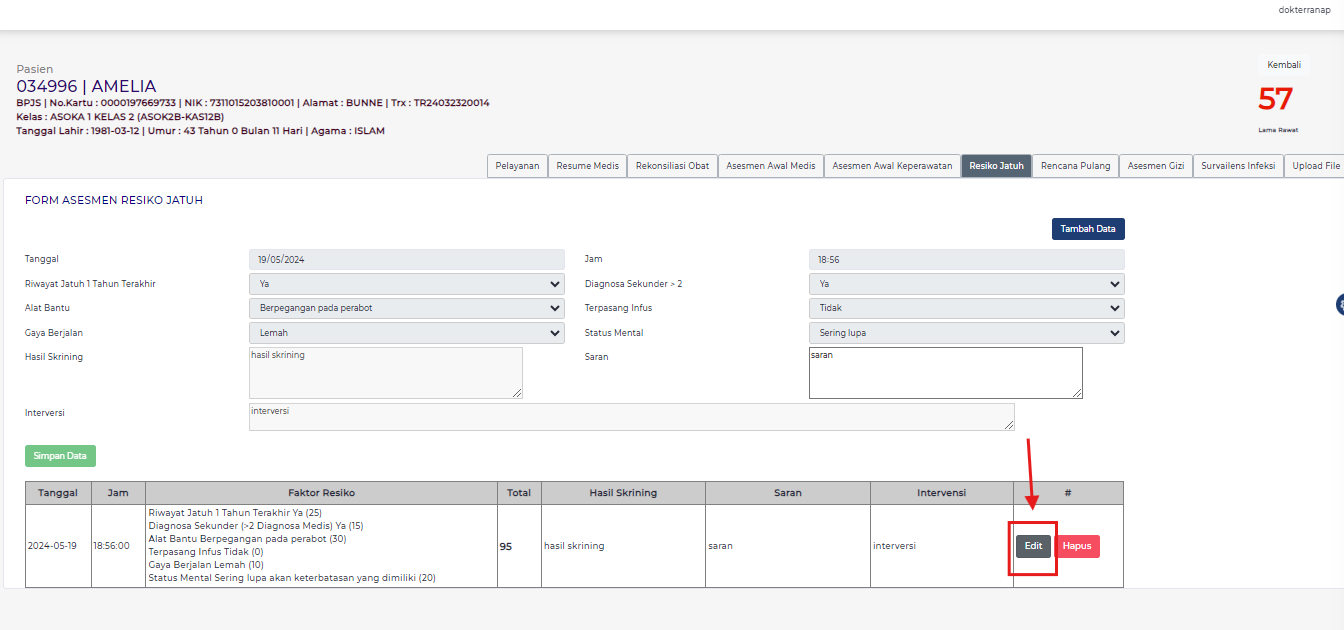Open the Status Mental dropdown

(966, 332)
